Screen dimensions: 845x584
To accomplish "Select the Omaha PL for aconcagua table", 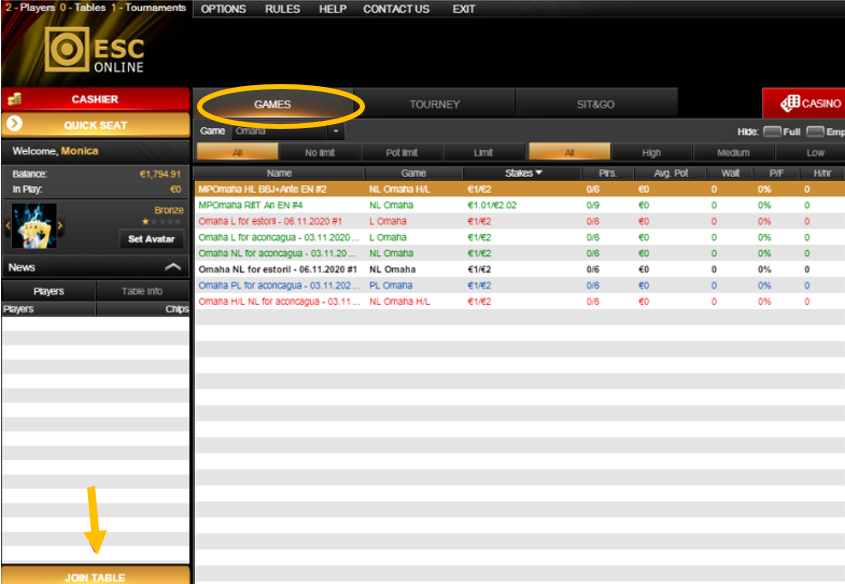I will (520, 286).
